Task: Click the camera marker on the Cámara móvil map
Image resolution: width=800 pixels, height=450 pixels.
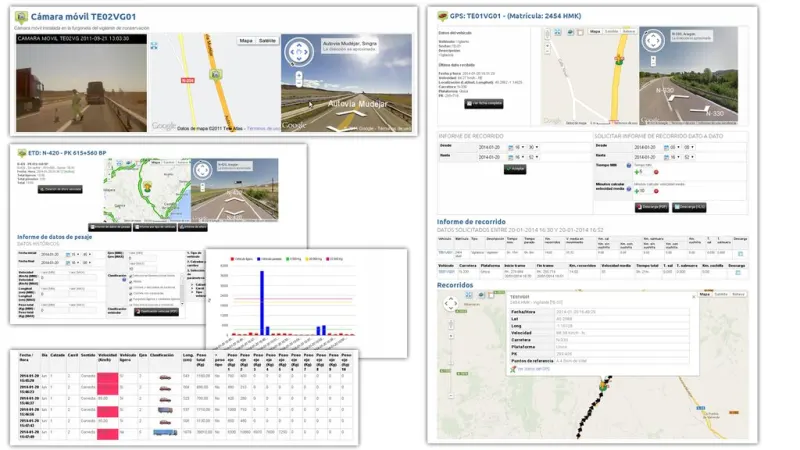Action: click(x=216, y=74)
